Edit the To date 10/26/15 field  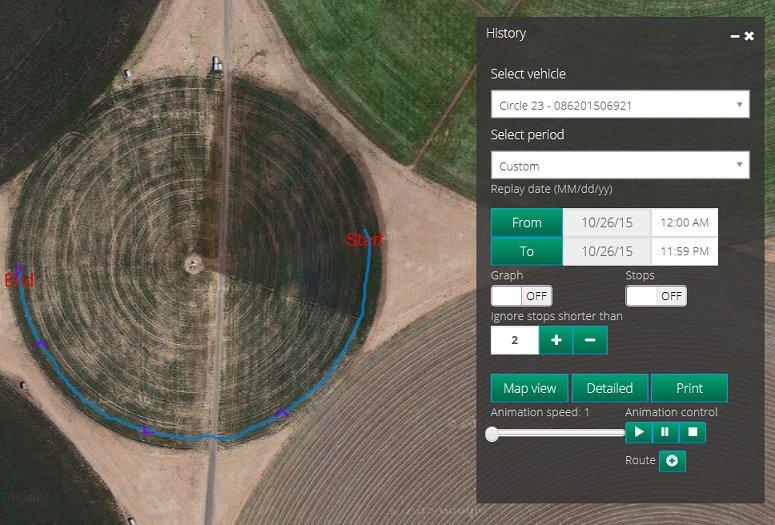(x=607, y=251)
